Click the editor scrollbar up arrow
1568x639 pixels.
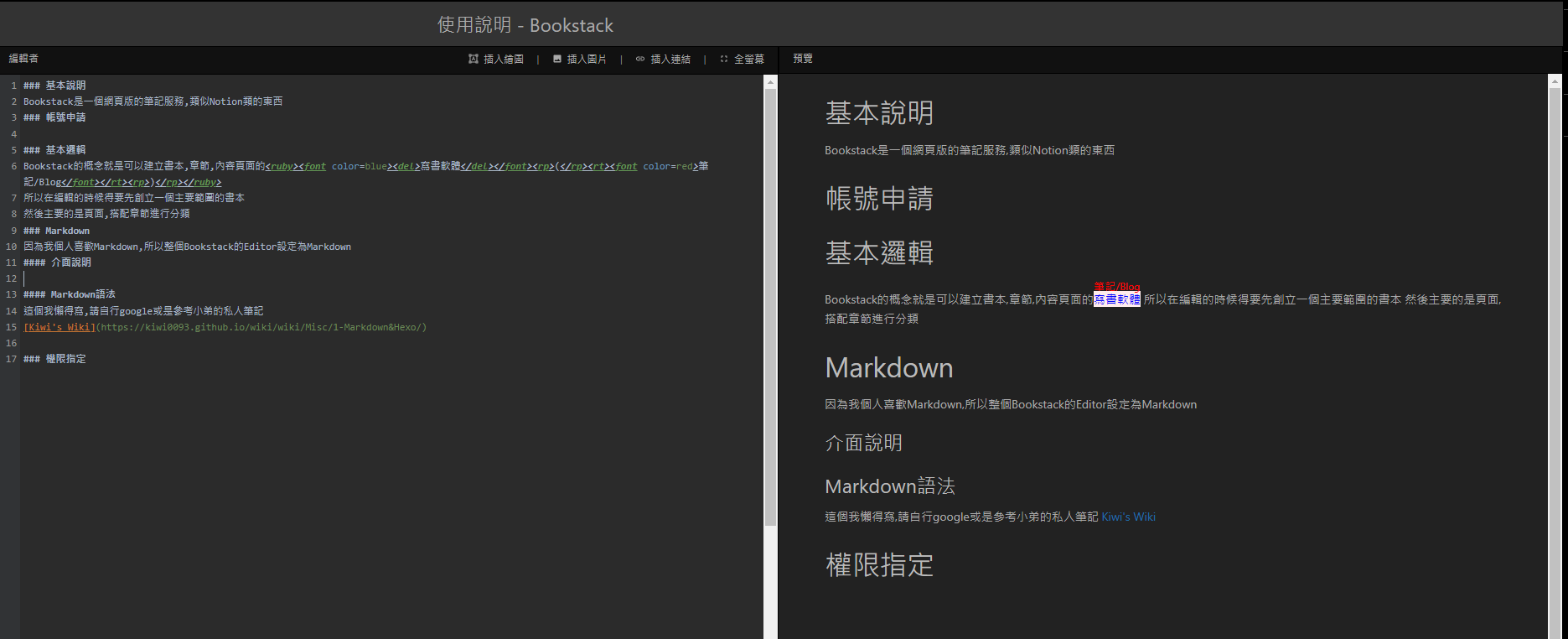770,82
